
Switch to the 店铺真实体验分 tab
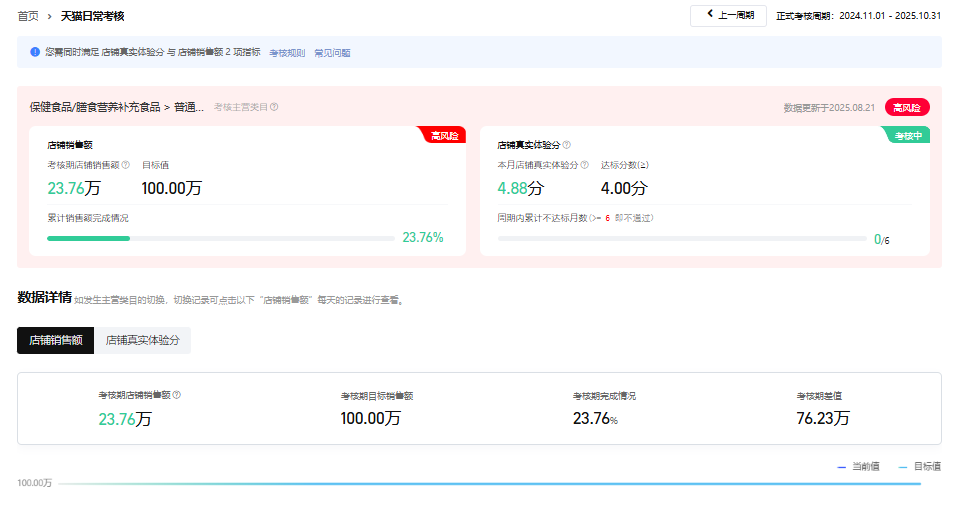[x=143, y=340]
